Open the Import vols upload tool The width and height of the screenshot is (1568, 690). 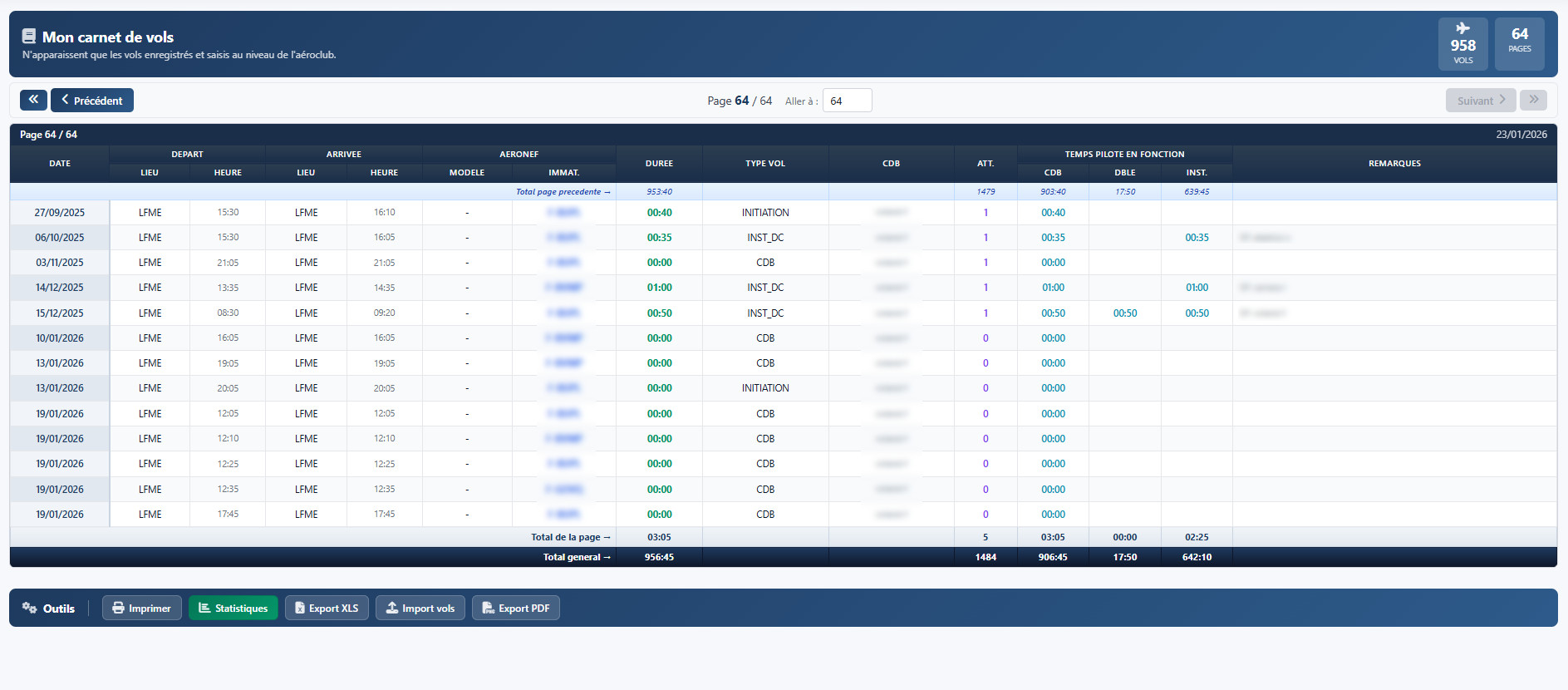[x=420, y=608]
